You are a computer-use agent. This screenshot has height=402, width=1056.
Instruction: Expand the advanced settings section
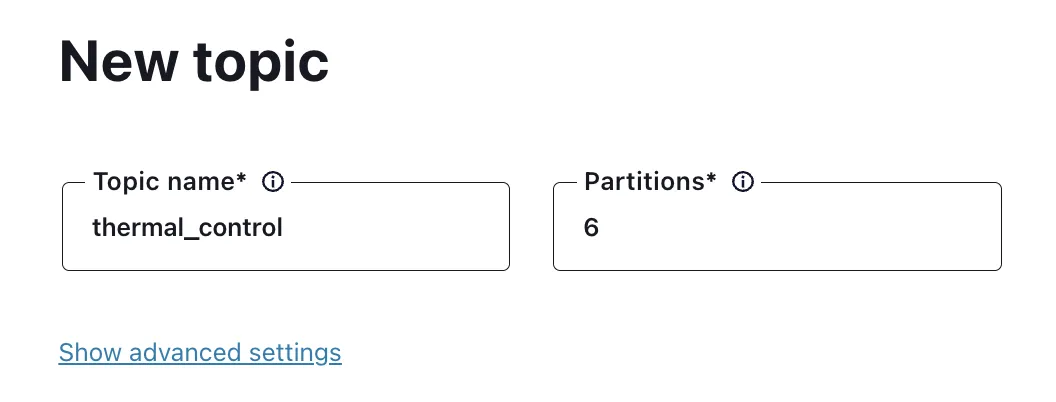point(200,353)
